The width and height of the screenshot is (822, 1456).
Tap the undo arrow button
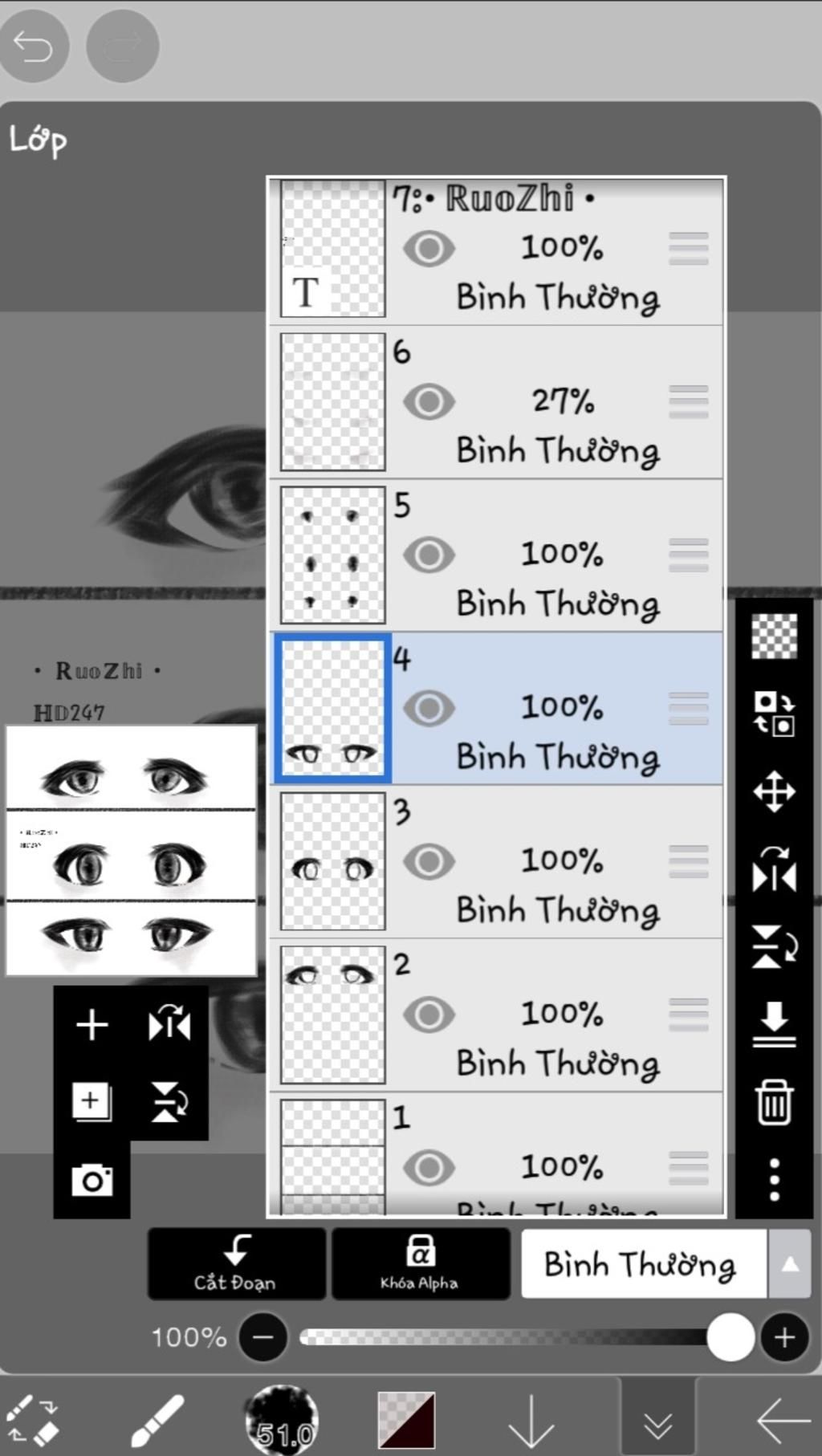[34, 47]
